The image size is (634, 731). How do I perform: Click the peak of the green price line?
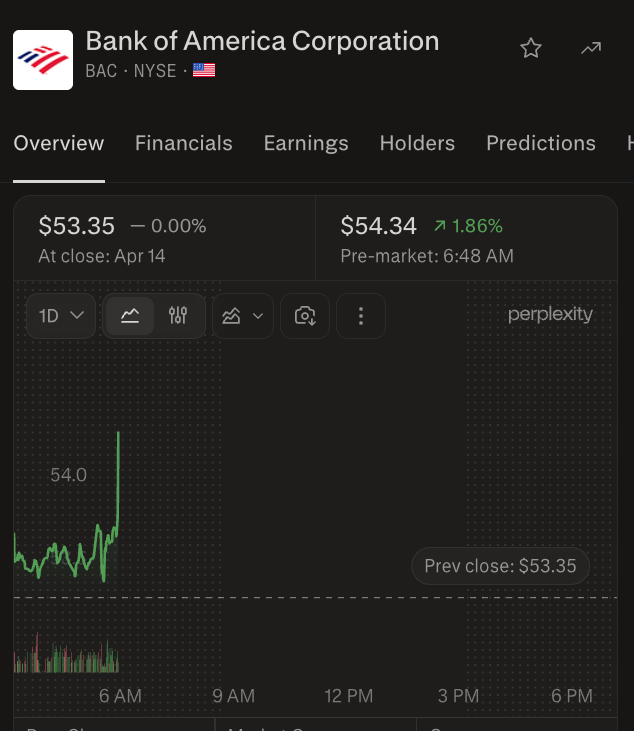[118, 434]
